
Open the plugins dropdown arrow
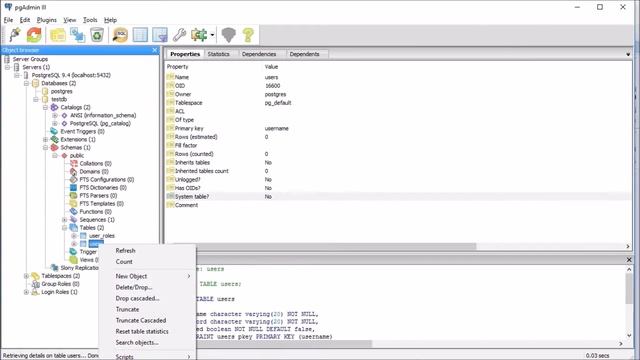(x=212, y=35)
